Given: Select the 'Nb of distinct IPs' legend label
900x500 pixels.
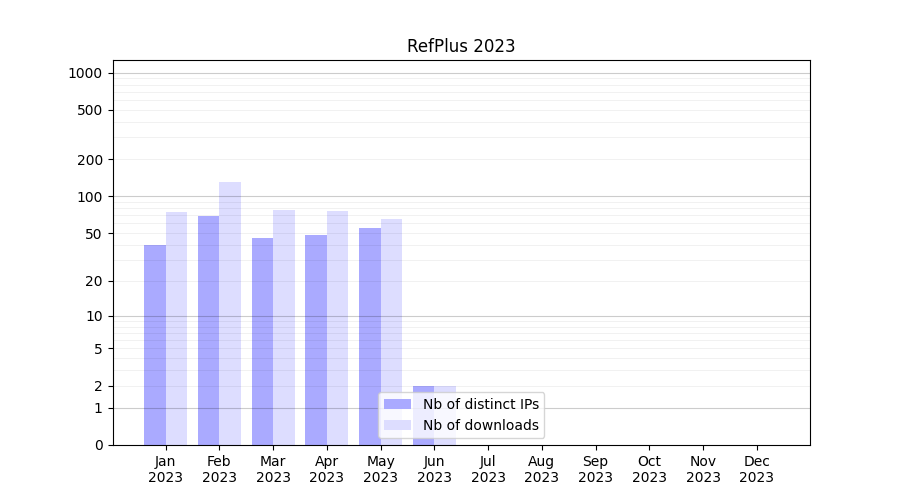Looking at the screenshot, I should click(480, 404).
